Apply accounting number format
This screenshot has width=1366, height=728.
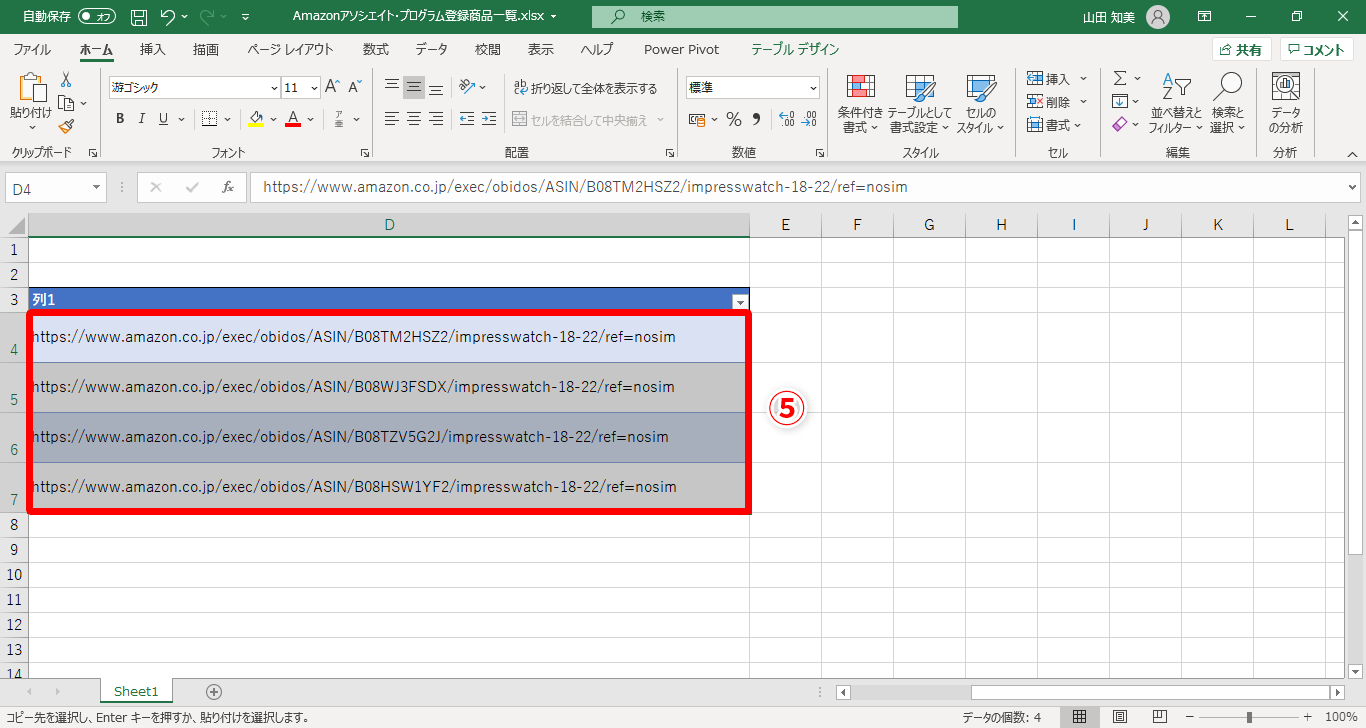pyautogui.click(x=698, y=119)
